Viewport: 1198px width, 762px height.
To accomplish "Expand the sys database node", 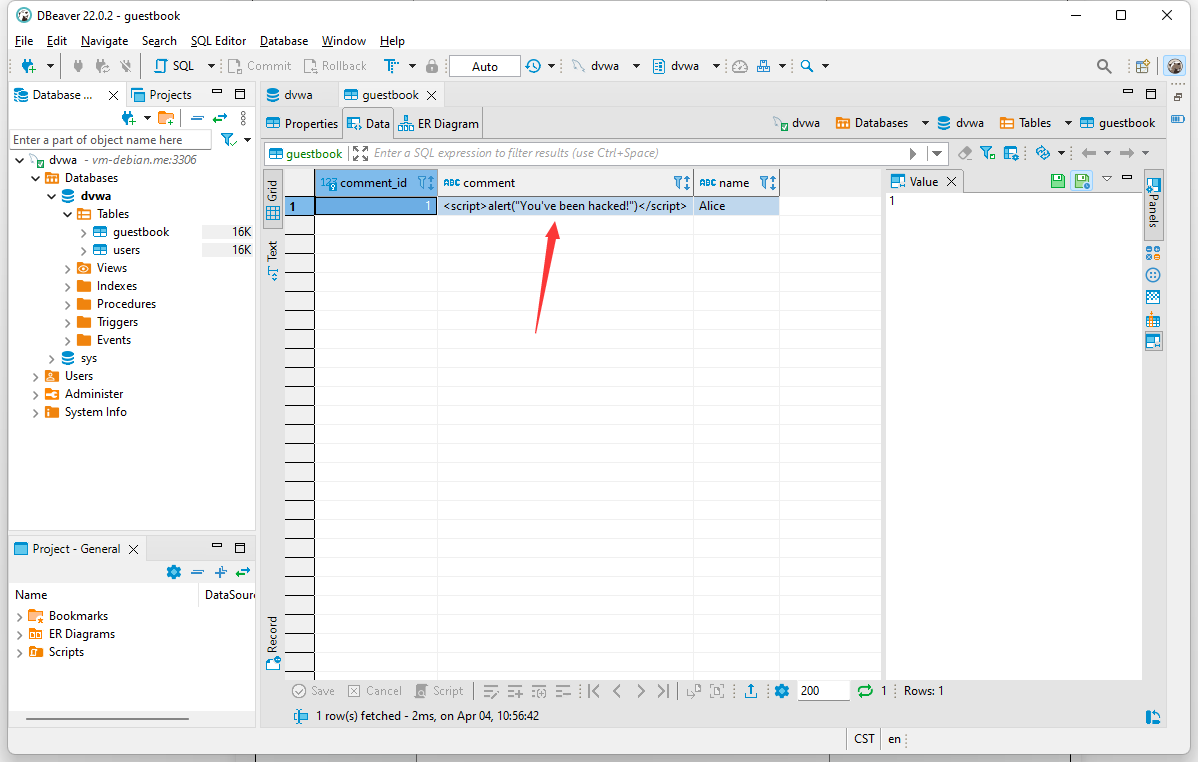I will click(51, 358).
